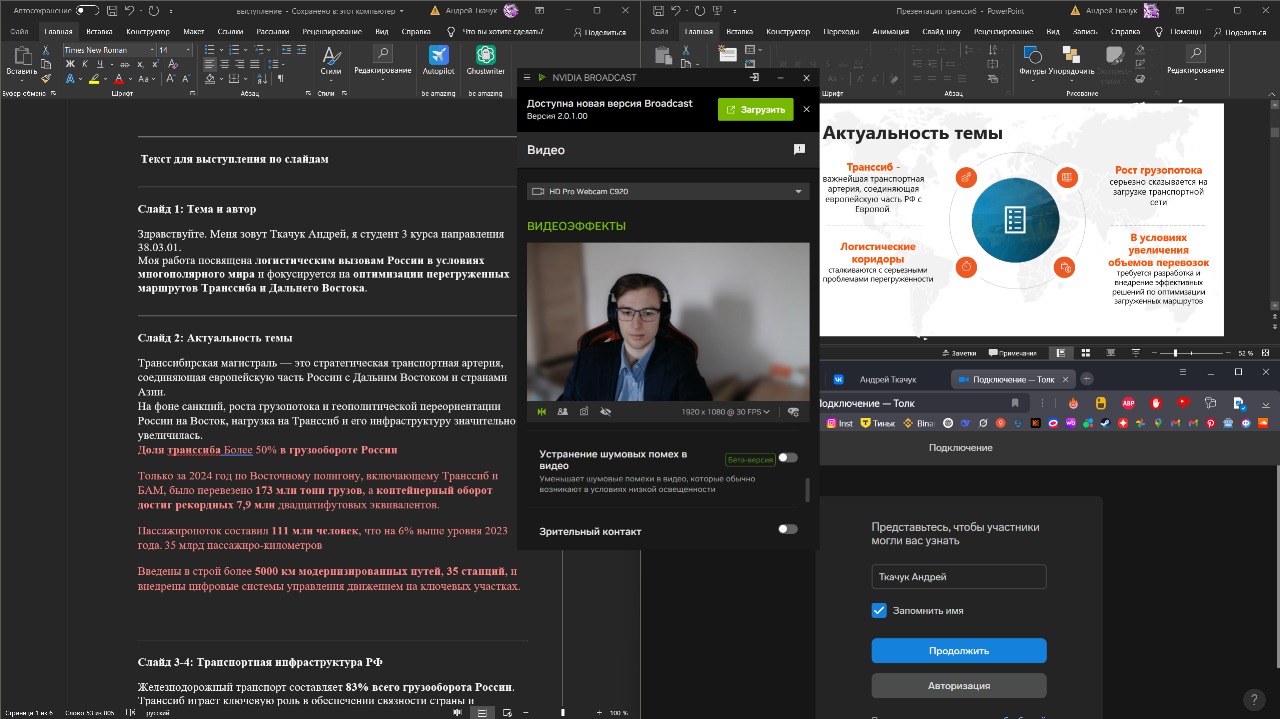Click the blue Продолжить button
The image size is (1280, 719).
959,651
